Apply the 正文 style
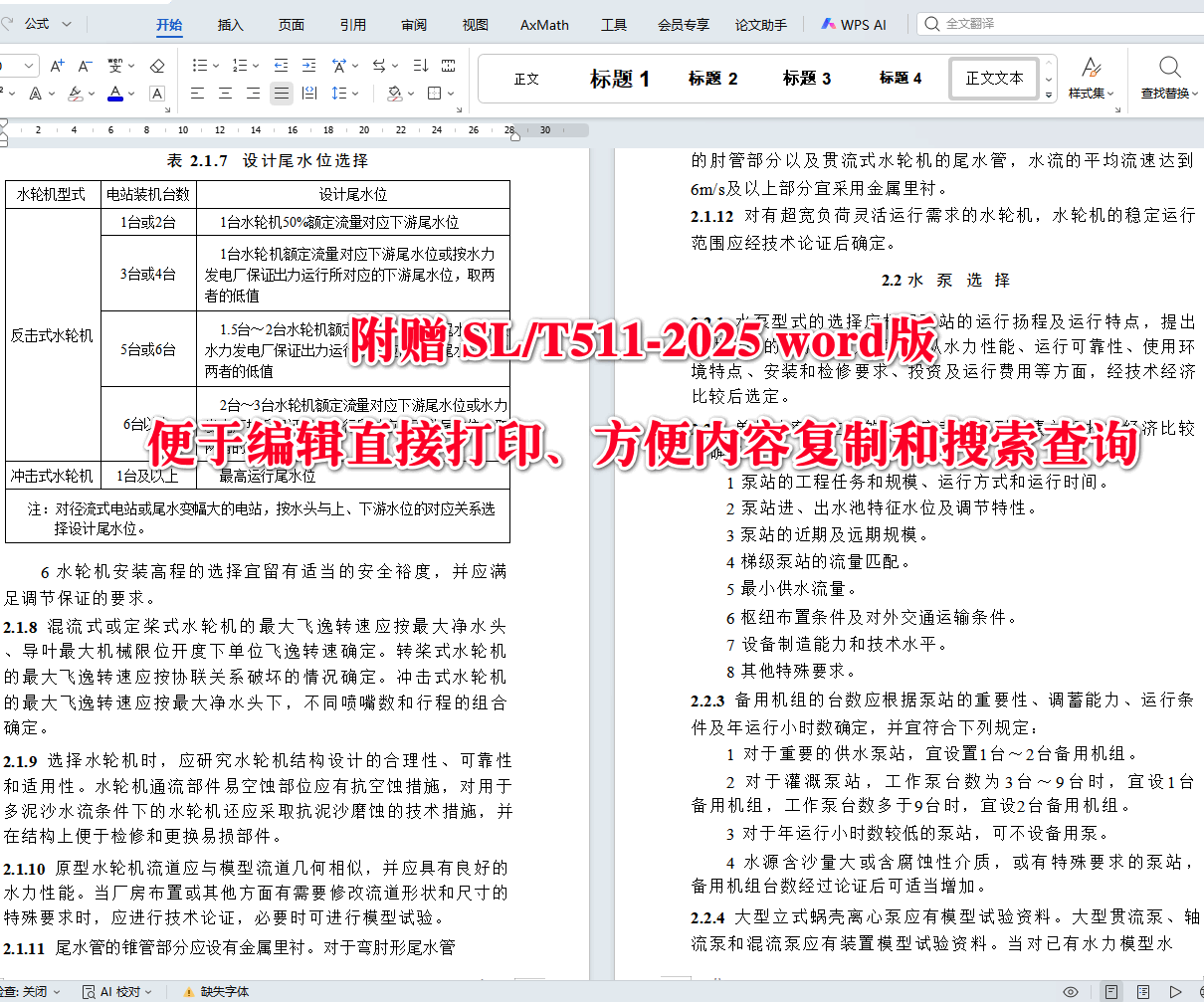This screenshot has width=1204, height=1002. (x=526, y=79)
